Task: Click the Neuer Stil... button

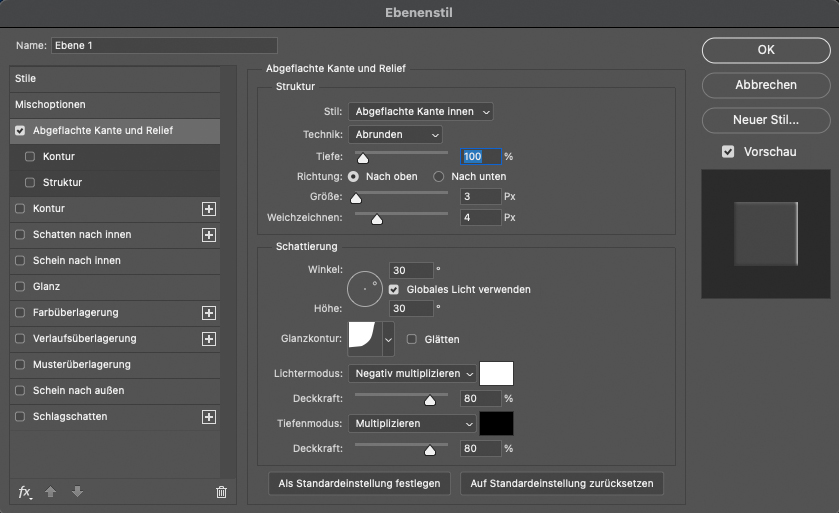Action: tap(766, 120)
